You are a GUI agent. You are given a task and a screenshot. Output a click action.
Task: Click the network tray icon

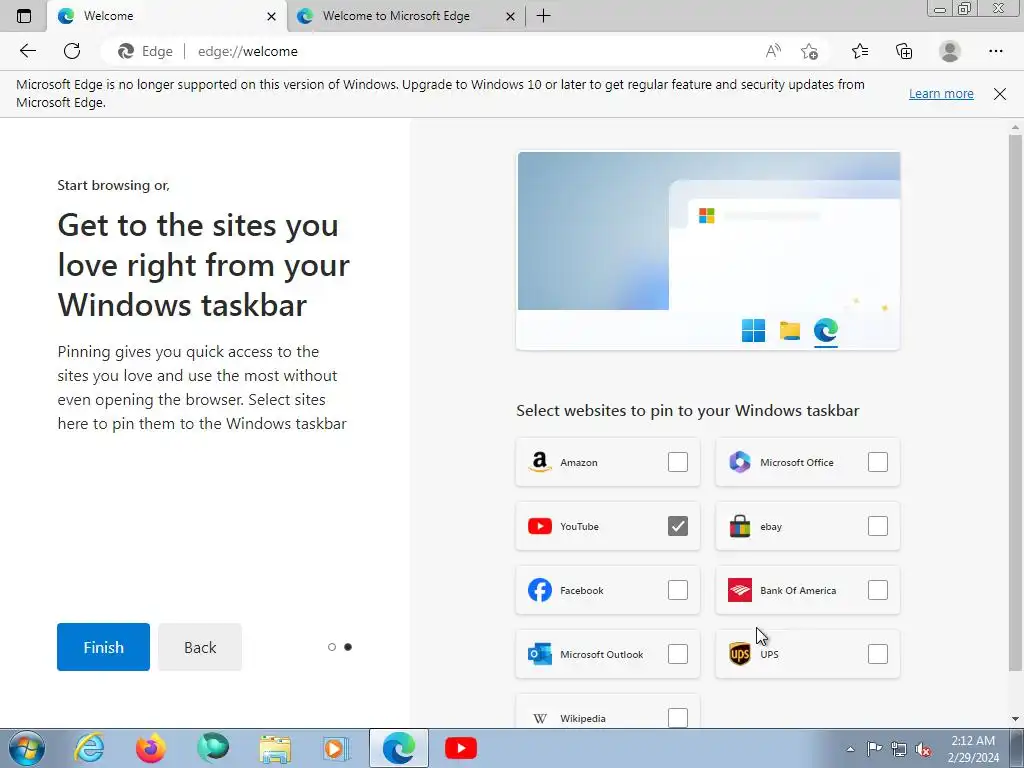coord(899,749)
